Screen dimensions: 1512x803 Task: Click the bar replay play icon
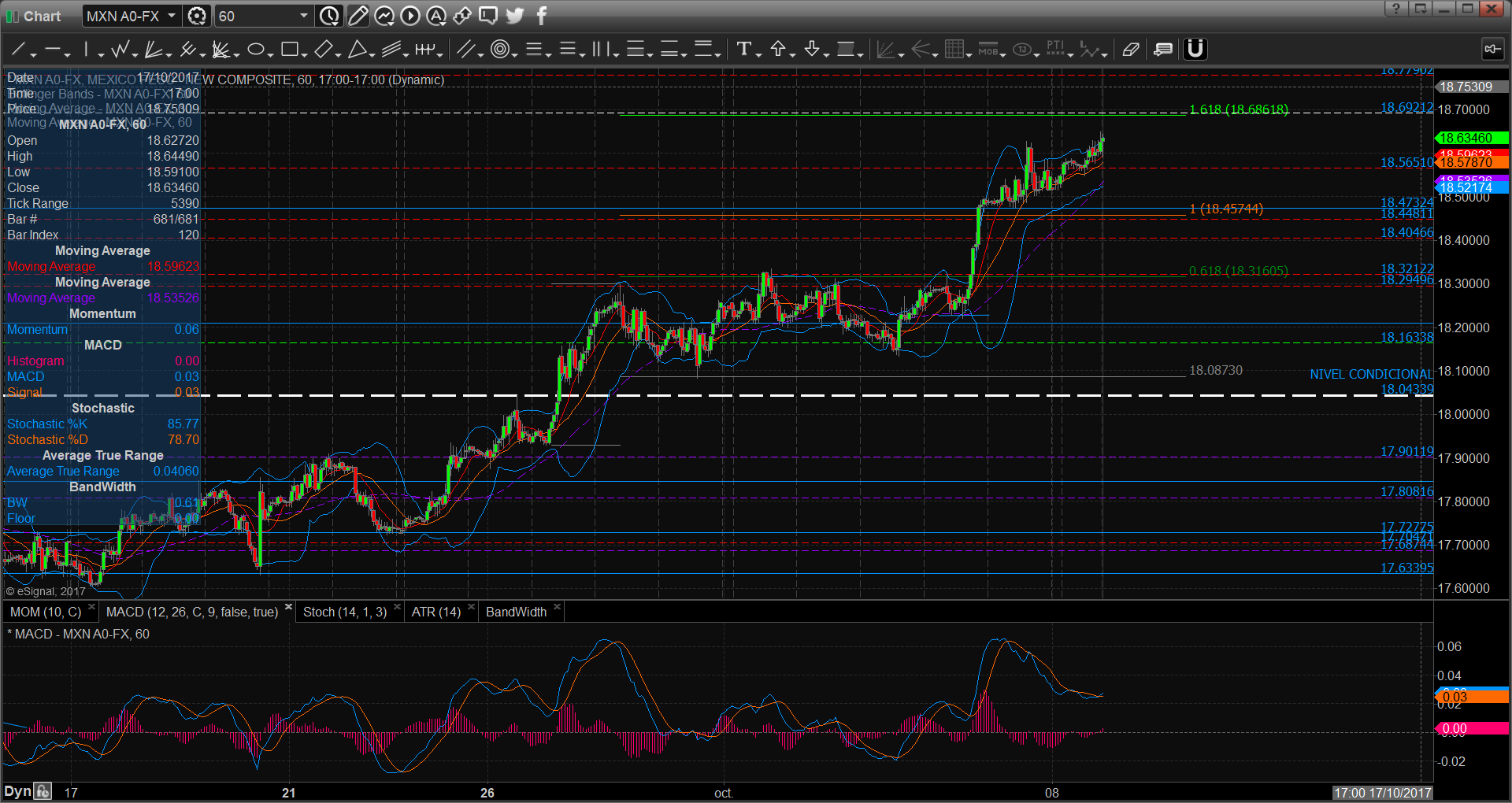point(410,16)
